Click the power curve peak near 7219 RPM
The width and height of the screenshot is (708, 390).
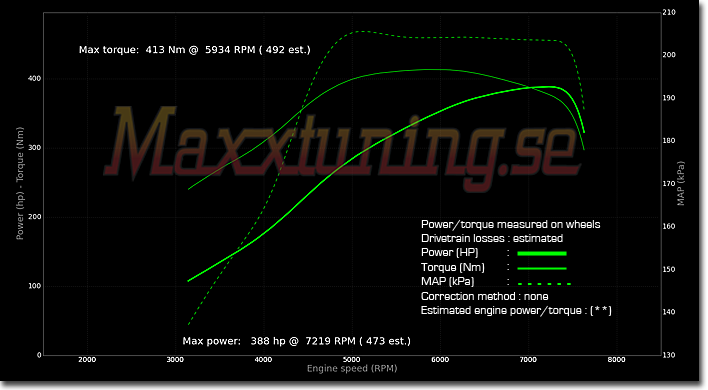[x=547, y=87]
